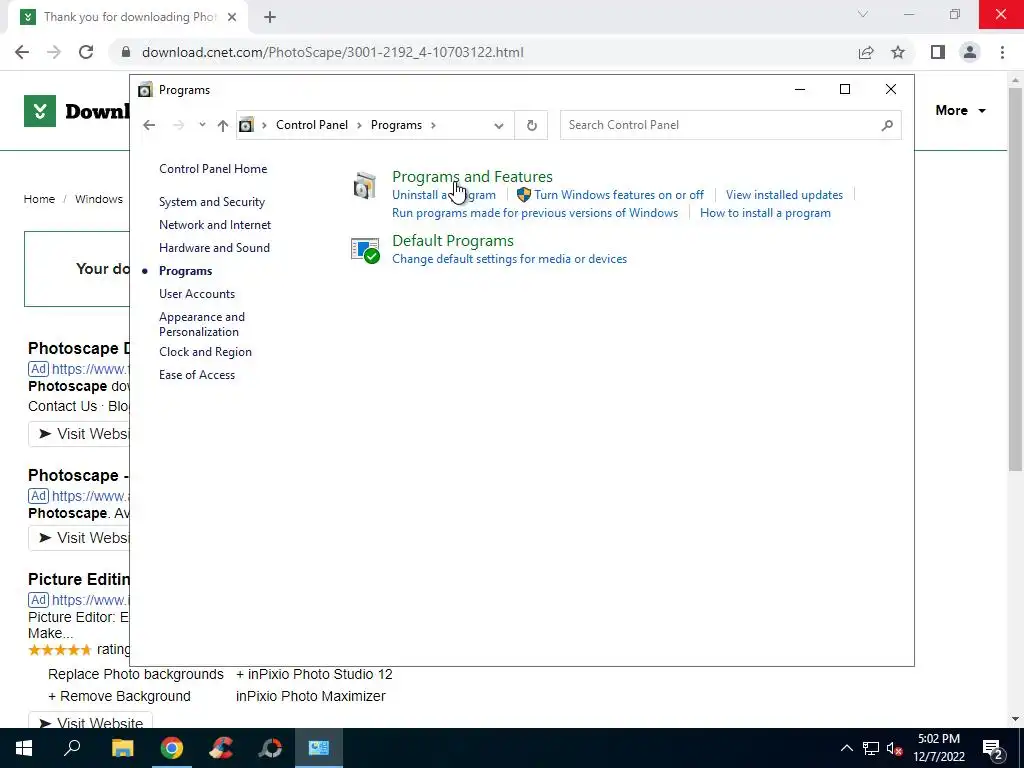Click the Control Panel address bar icon
The image size is (1024, 768).
tap(246, 125)
